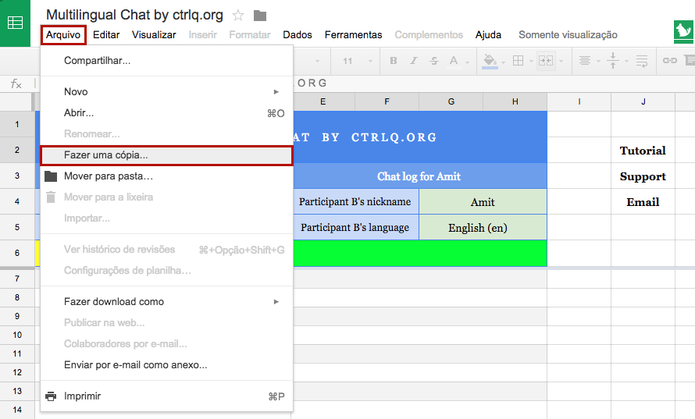
Task: Open the Visualizar menu
Action: tap(154, 35)
